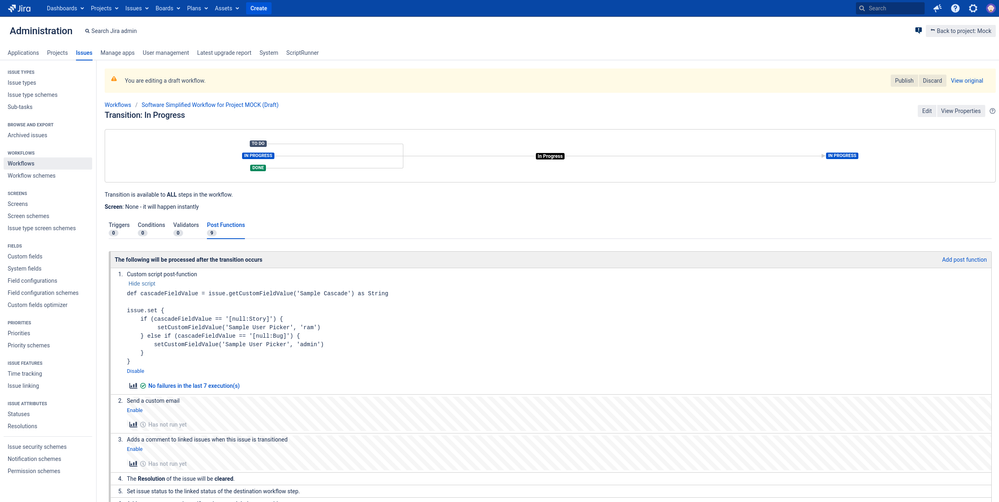This screenshot has height=502, width=999.
Task: Click the View original link
Action: [967, 81]
